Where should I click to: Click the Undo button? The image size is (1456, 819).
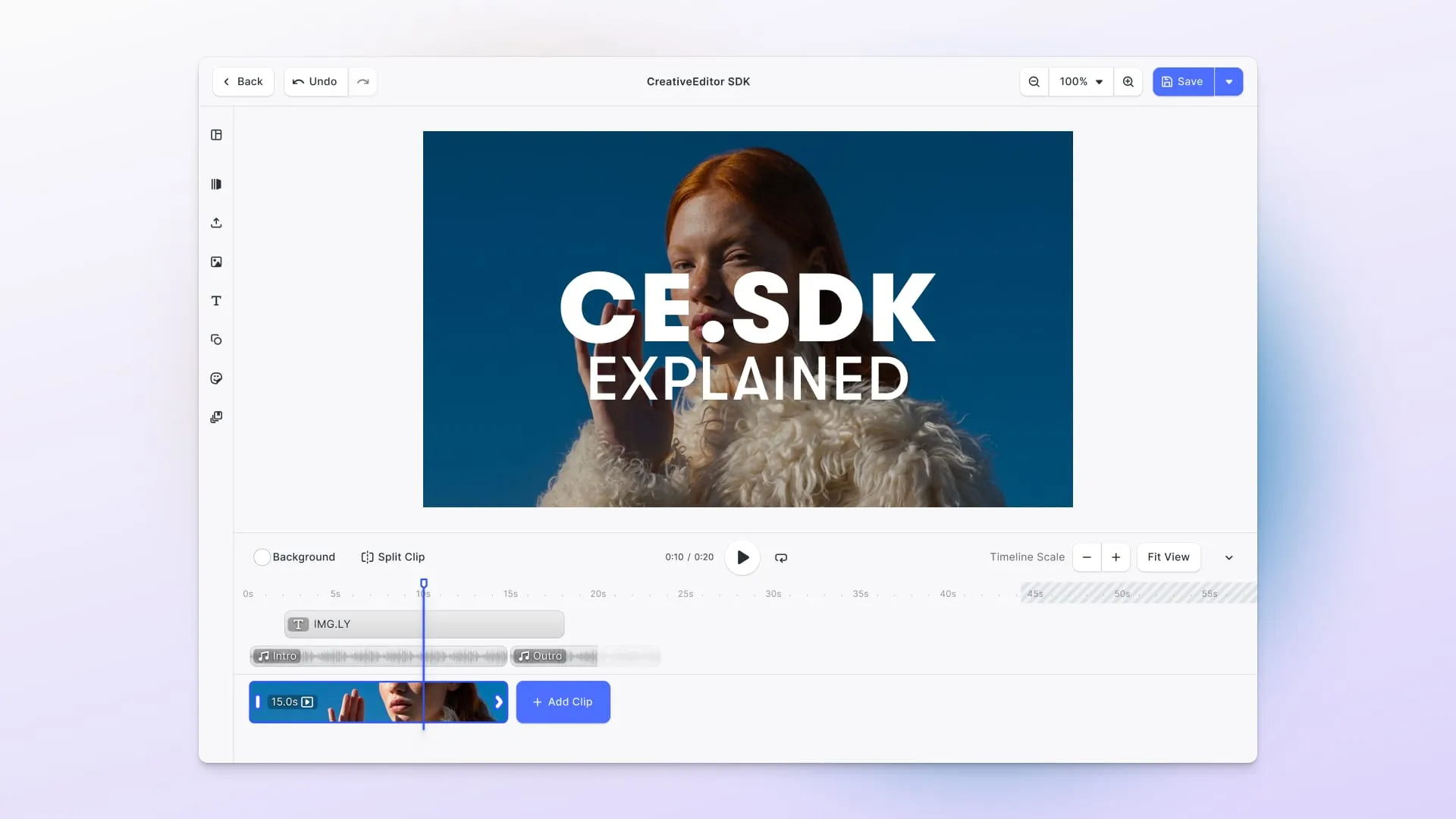(315, 82)
